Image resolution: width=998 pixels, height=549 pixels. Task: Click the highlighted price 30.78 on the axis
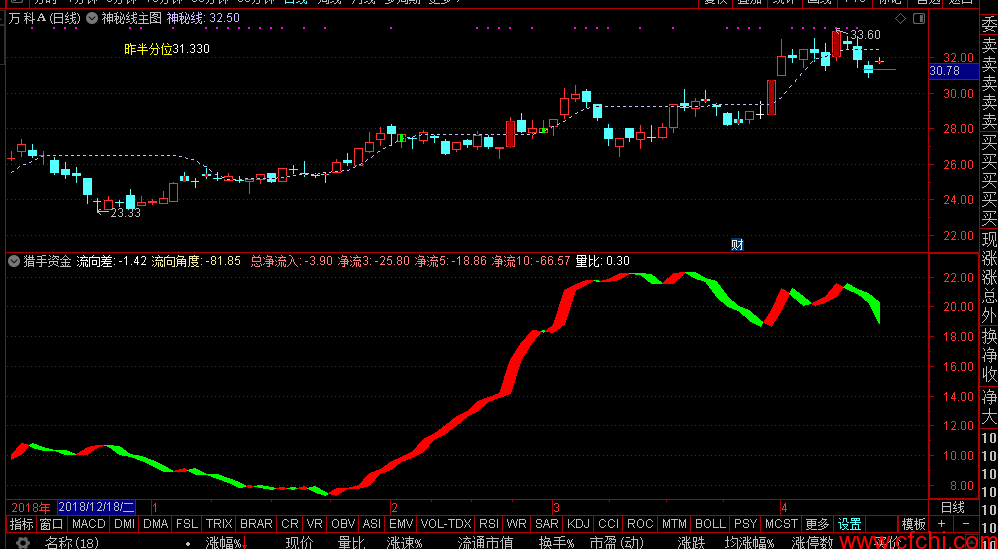pyautogui.click(x=945, y=71)
